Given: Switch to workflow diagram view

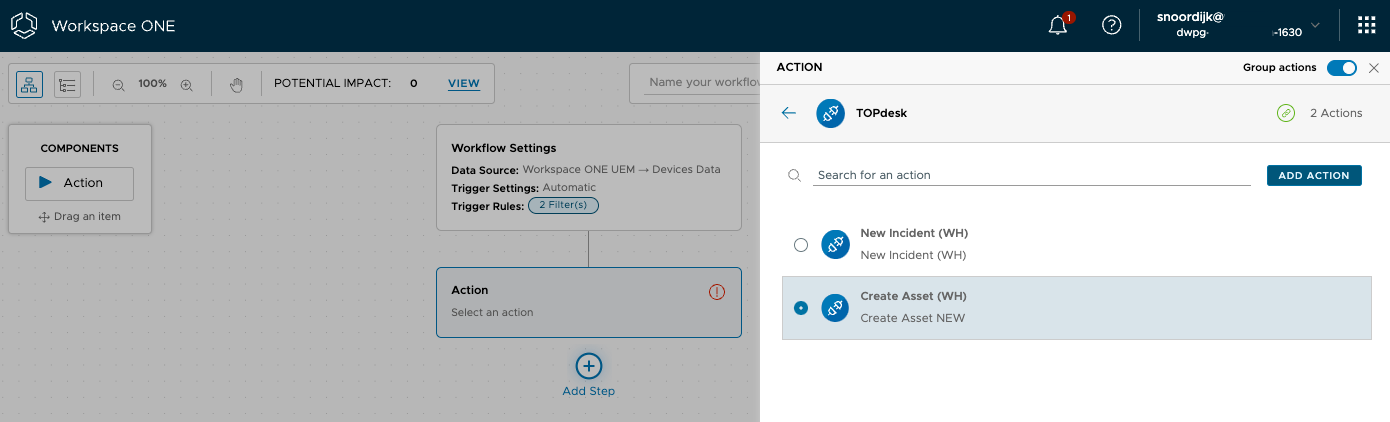Looking at the screenshot, I should 29,84.
